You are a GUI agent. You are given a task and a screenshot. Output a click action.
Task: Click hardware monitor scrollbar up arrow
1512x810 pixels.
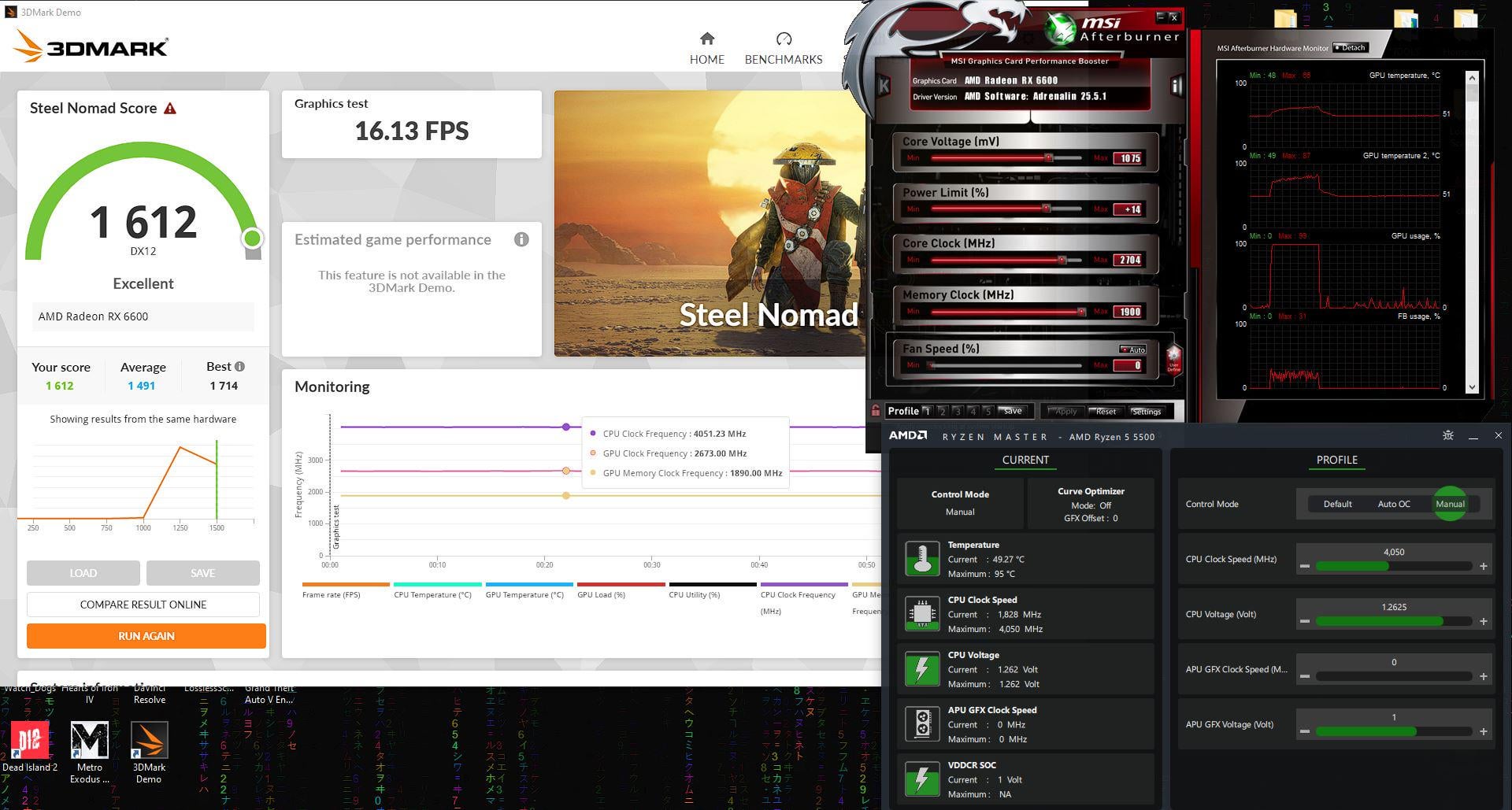(x=1472, y=76)
